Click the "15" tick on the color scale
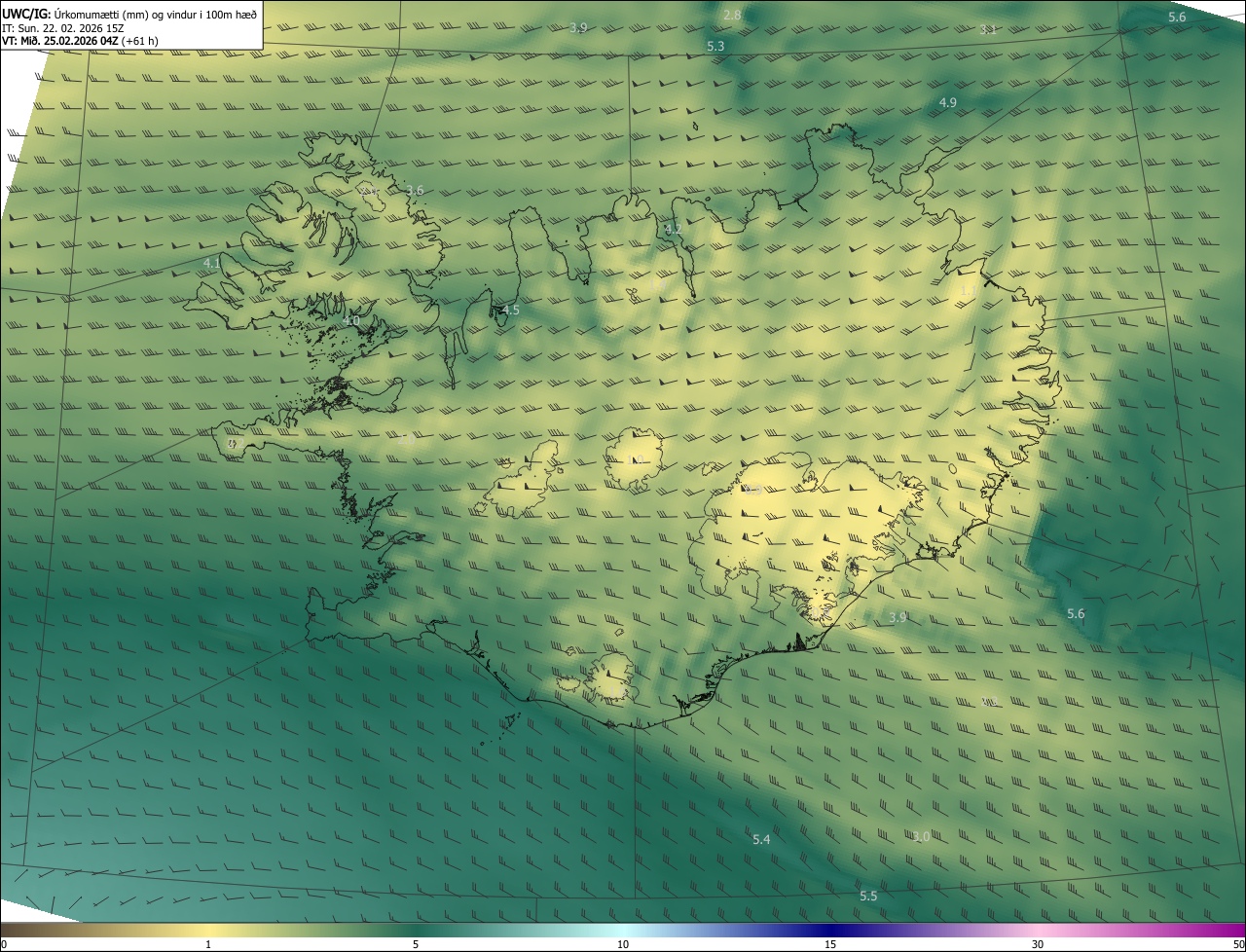The height and width of the screenshot is (952, 1246). click(830, 944)
